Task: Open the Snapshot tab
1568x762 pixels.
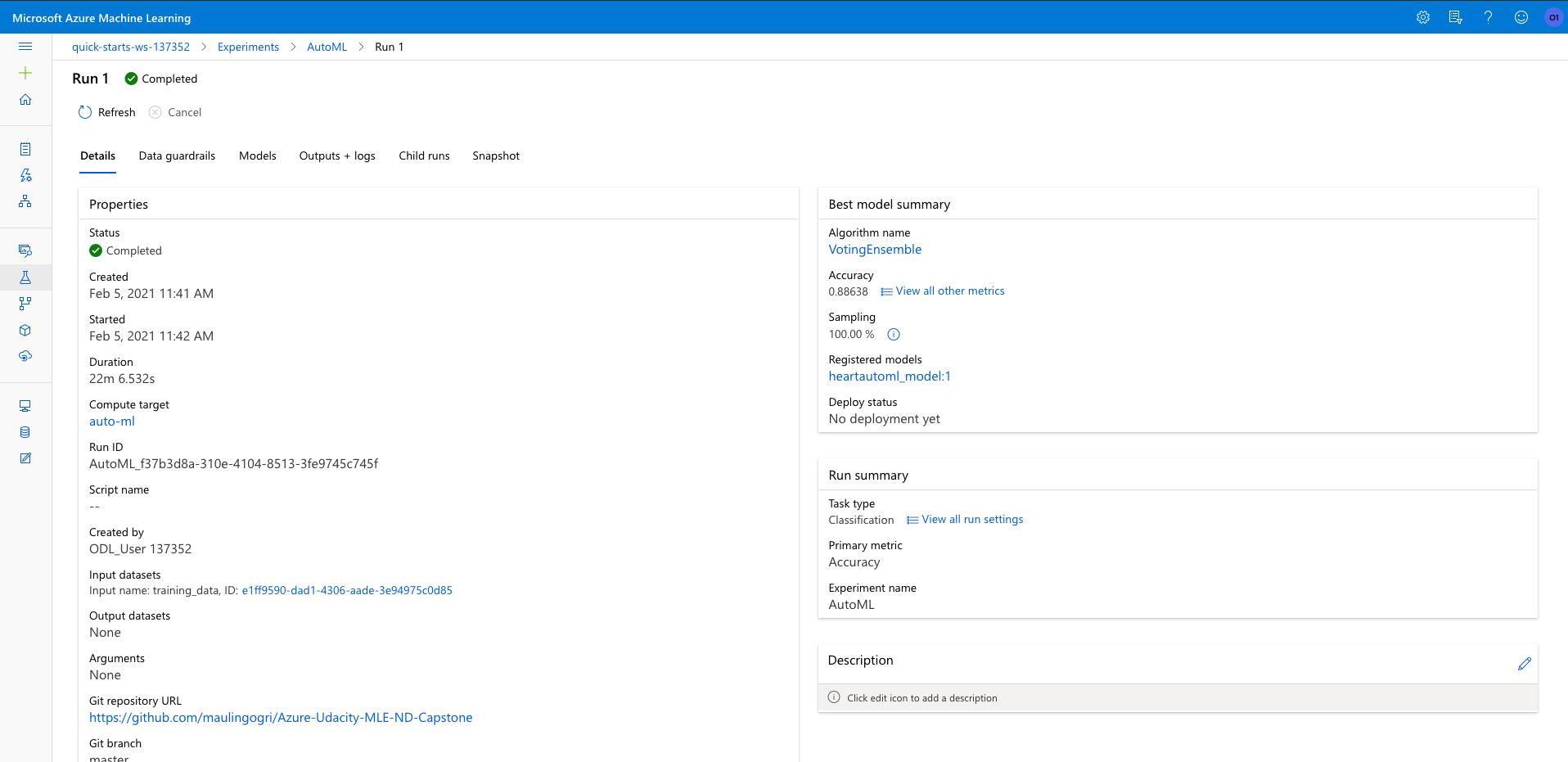Action: tap(496, 156)
